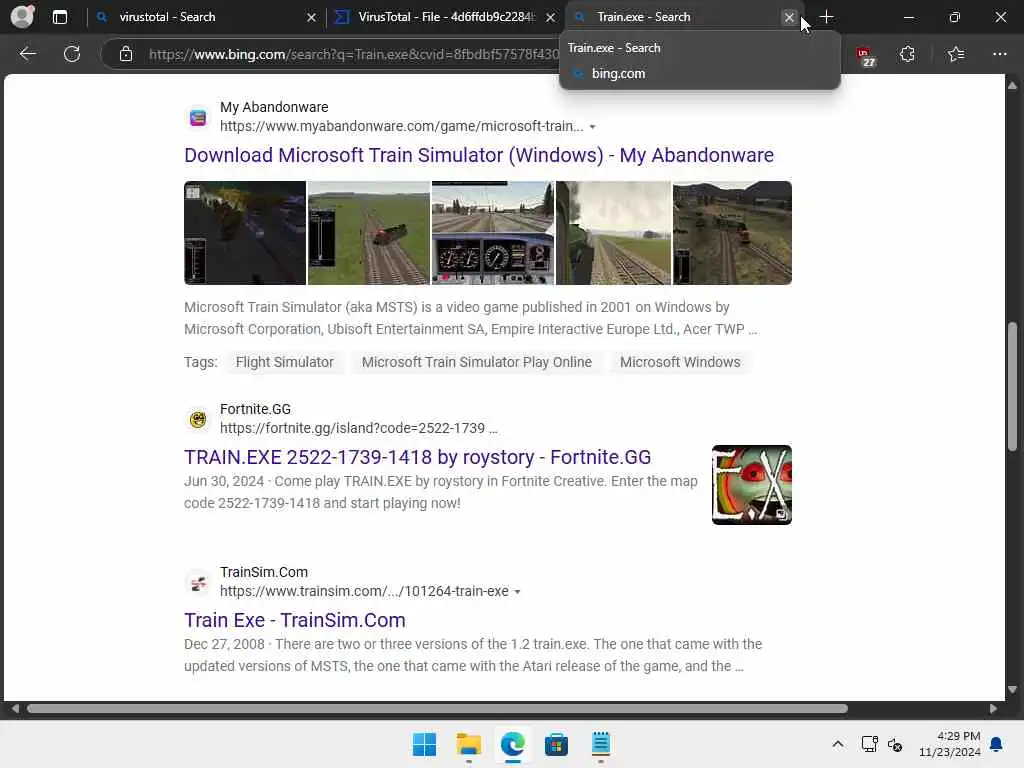Select Microsoft Train Simulator Play Online tag
This screenshot has height=768, width=1024.
(x=477, y=362)
